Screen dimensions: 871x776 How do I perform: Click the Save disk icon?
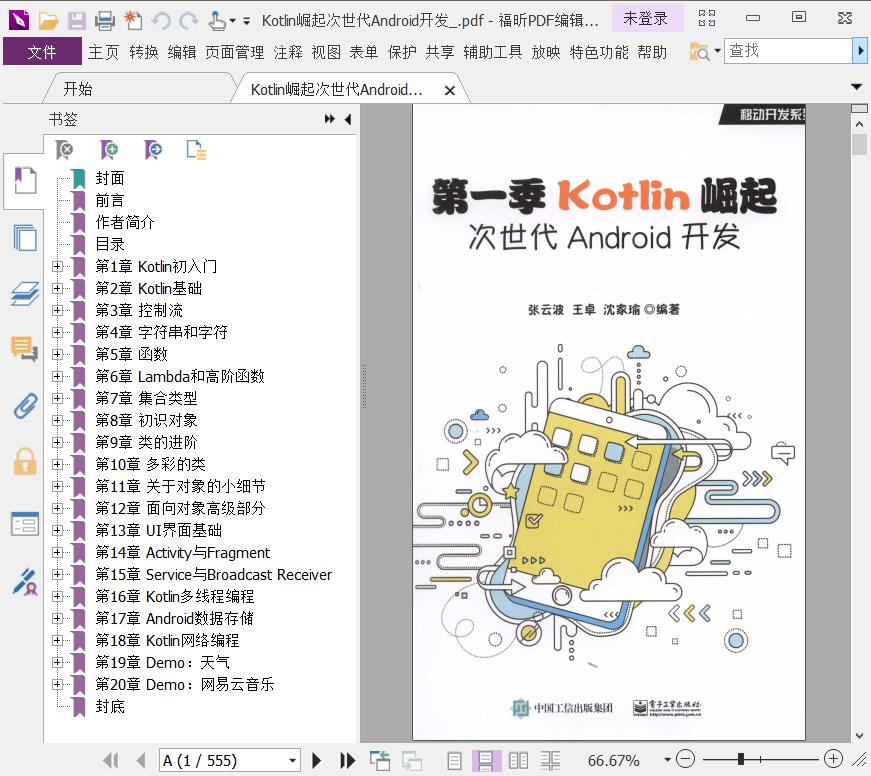pyautogui.click(x=77, y=21)
